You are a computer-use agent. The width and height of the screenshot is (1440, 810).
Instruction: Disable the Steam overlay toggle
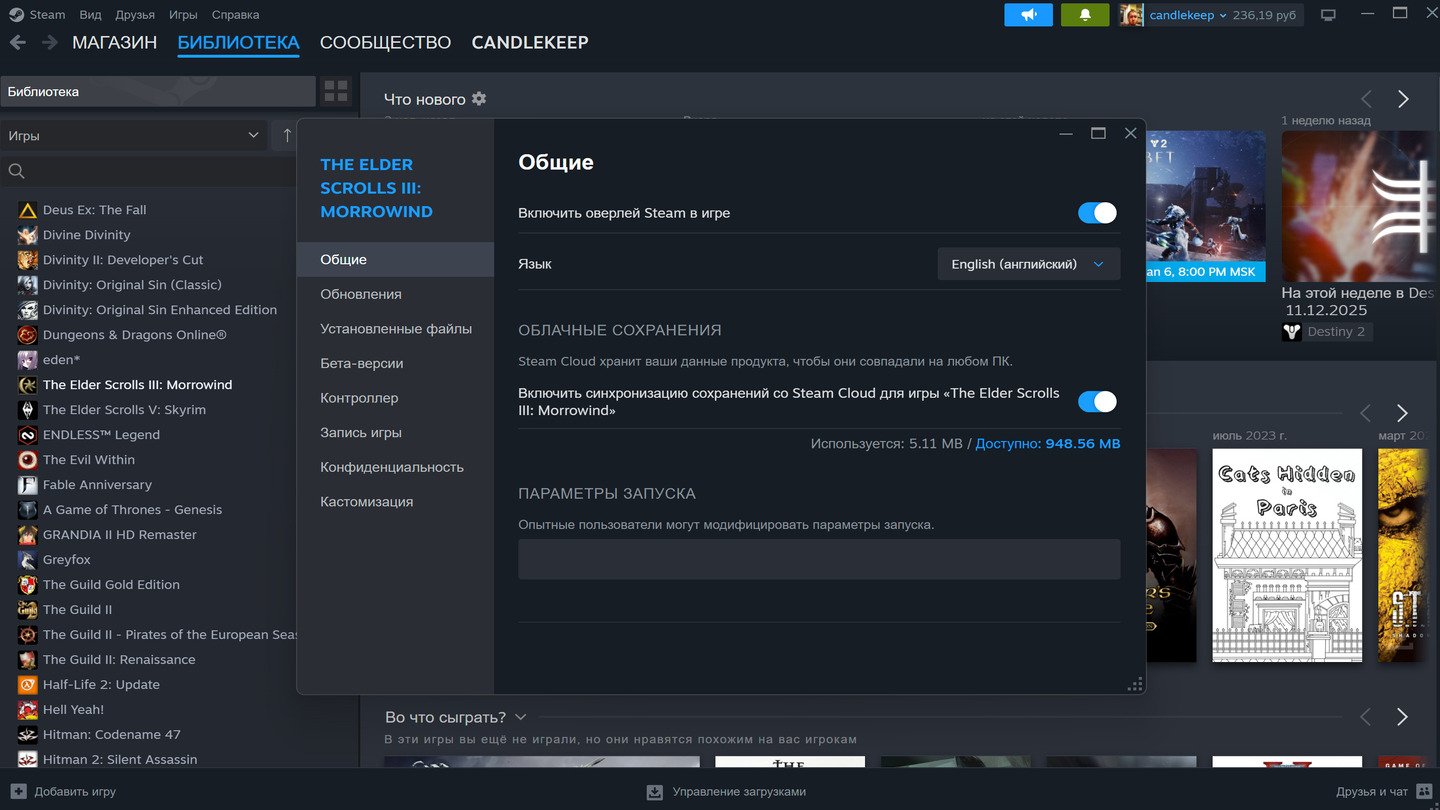pyautogui.click(x=1097, y=213)
